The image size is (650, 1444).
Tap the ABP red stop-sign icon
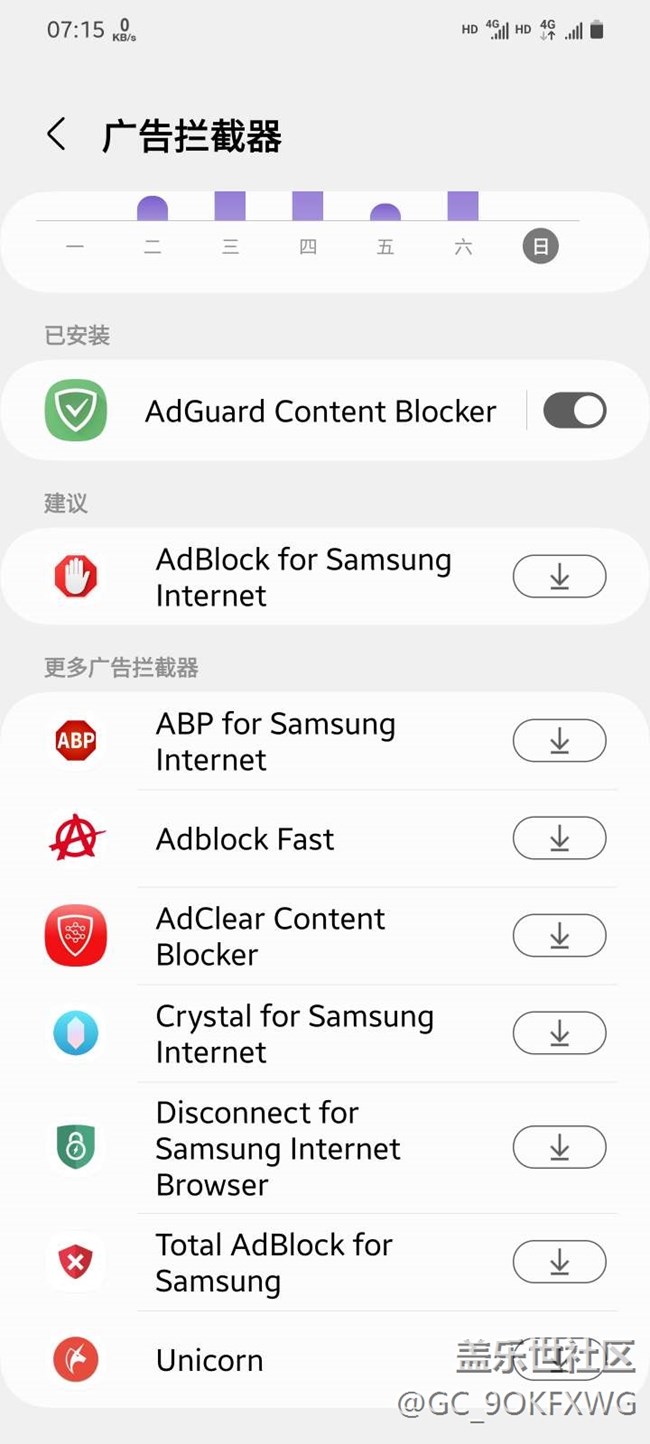tap(76, 741)
